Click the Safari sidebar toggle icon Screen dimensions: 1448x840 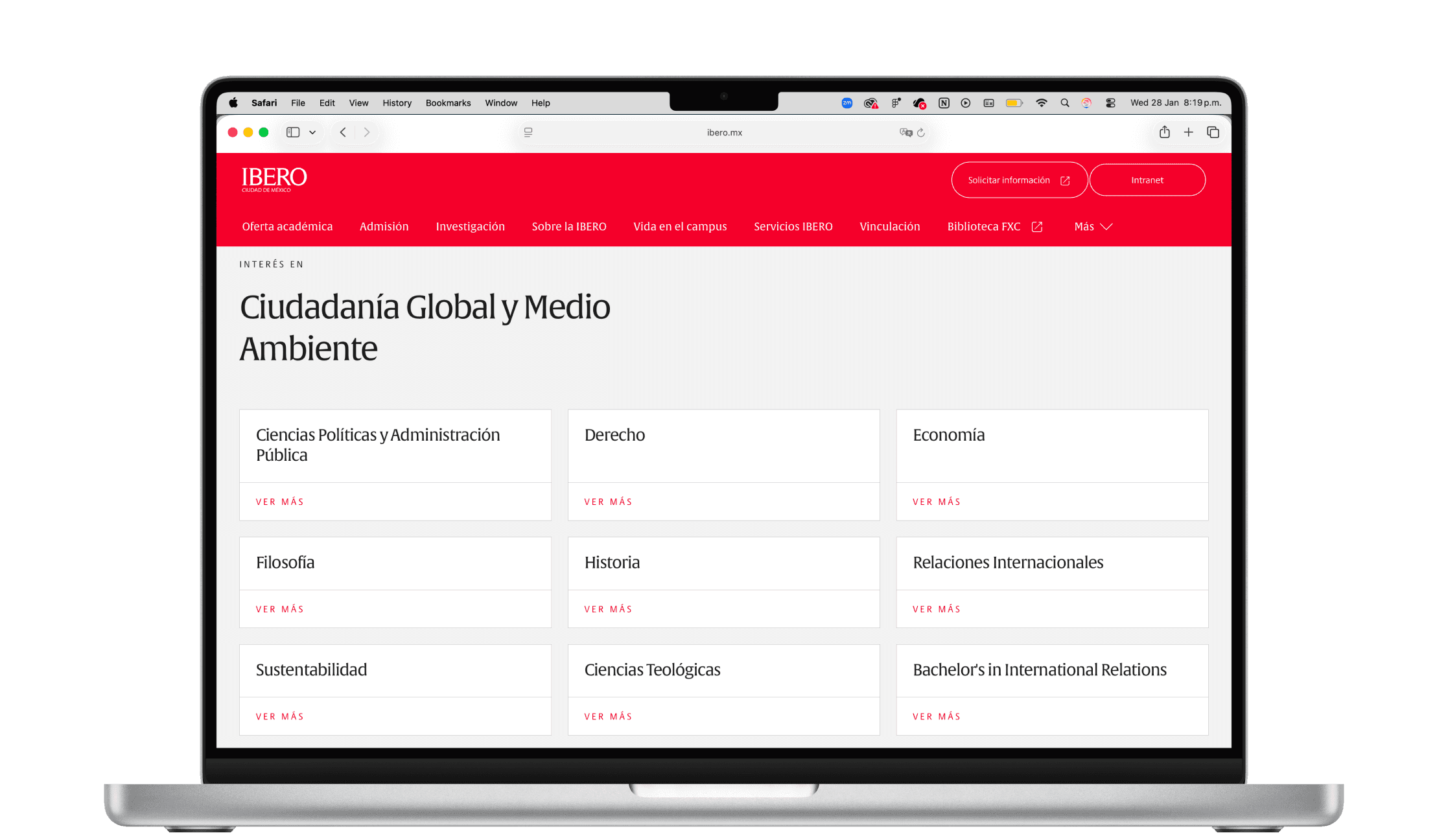pyautogui.click(x=293, y=132)
